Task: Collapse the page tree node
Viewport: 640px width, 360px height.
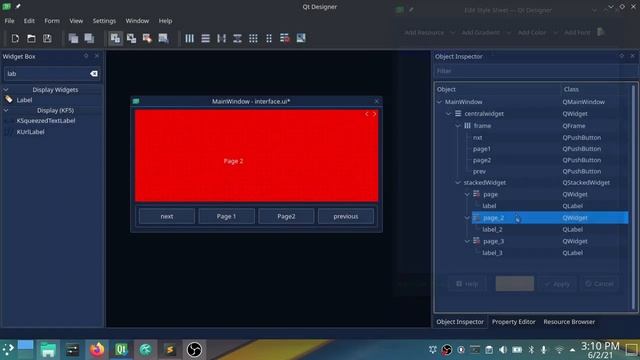Action: [467, 194]
